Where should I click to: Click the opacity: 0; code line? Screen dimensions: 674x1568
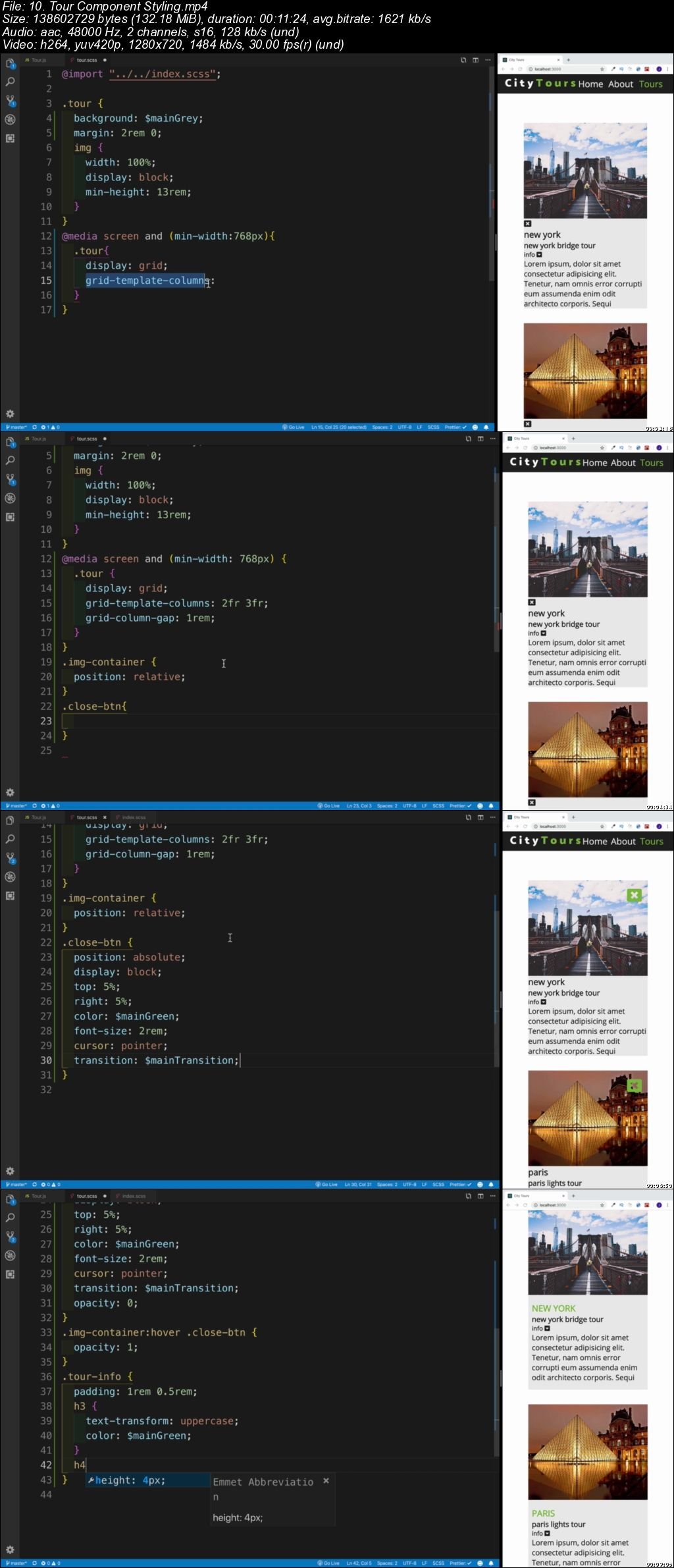pyautogui.click(x=106, y=1303)
